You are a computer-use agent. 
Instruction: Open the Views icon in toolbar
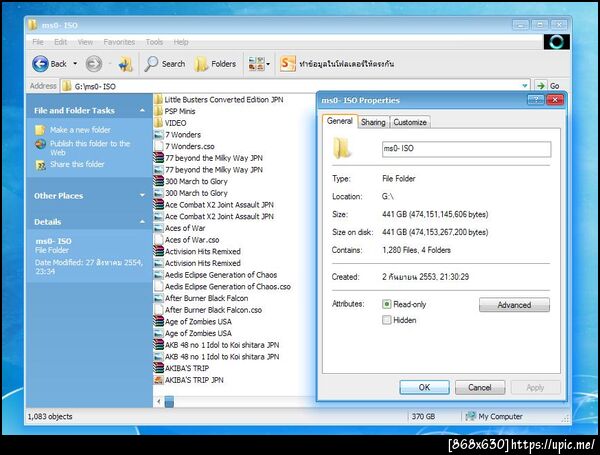click(x=256, y=64)
